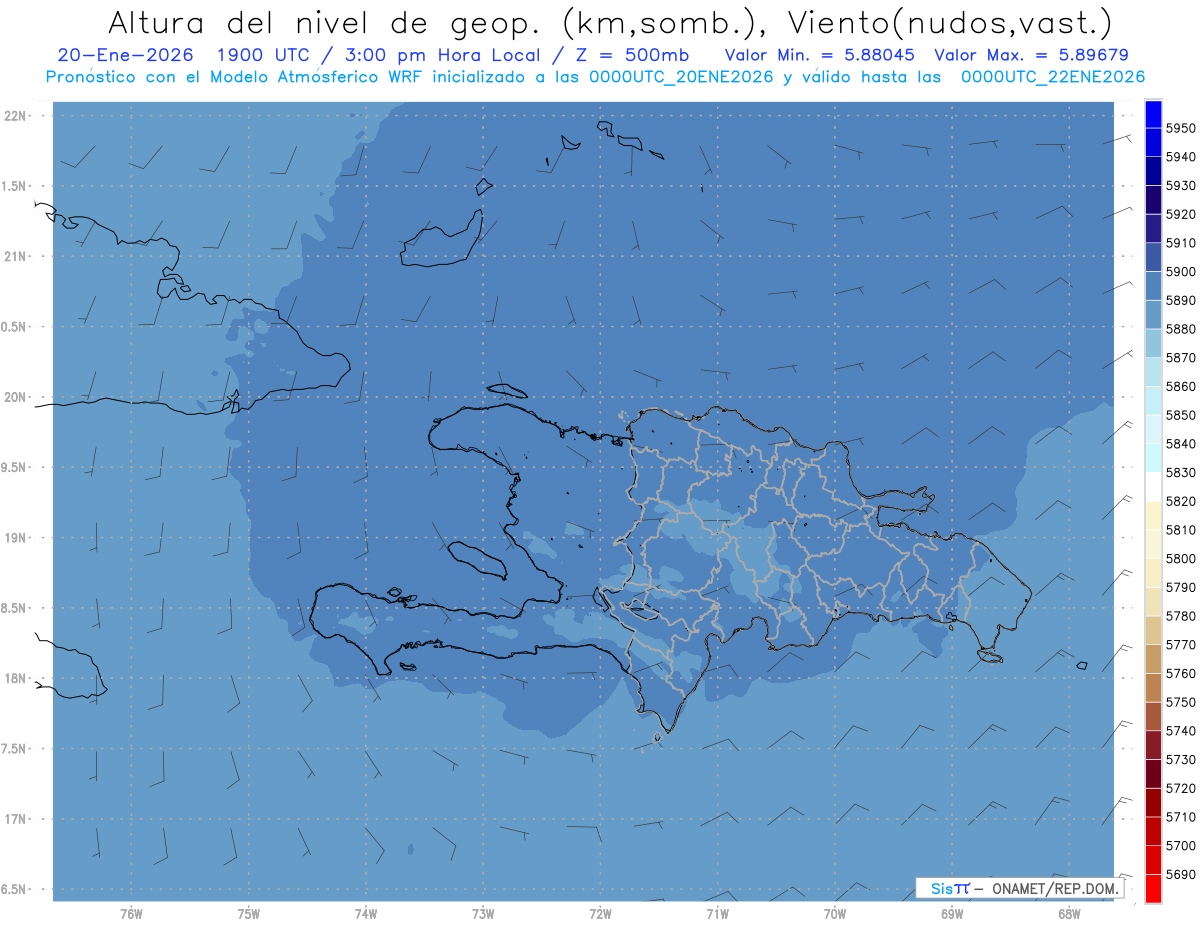Click the '21N' latitude label
This screenshot has width=1200, height=927.
(x=15, y=257)
